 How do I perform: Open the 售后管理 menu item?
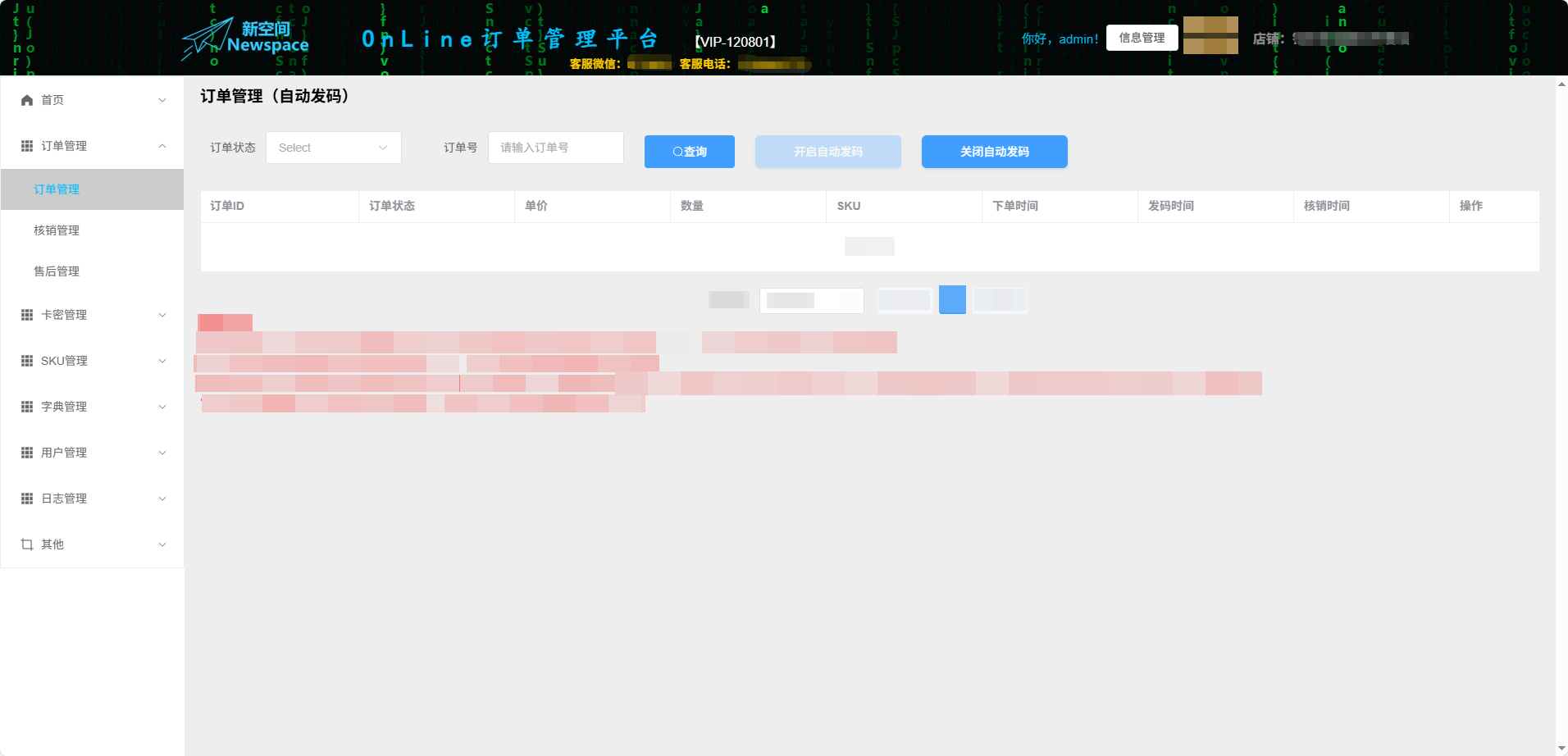pyautogui.click(x=55, y=271)
